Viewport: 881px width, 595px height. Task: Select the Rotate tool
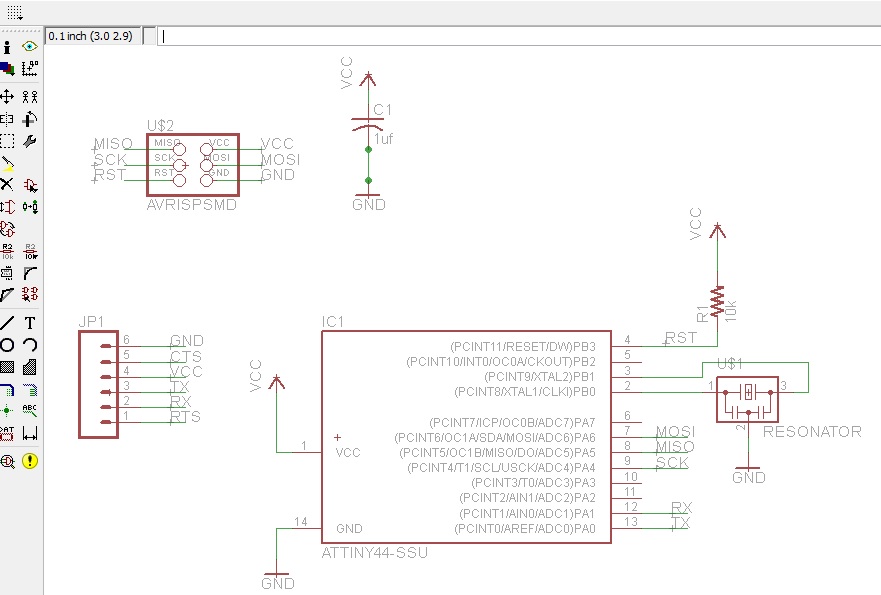[x=30, y=119]
